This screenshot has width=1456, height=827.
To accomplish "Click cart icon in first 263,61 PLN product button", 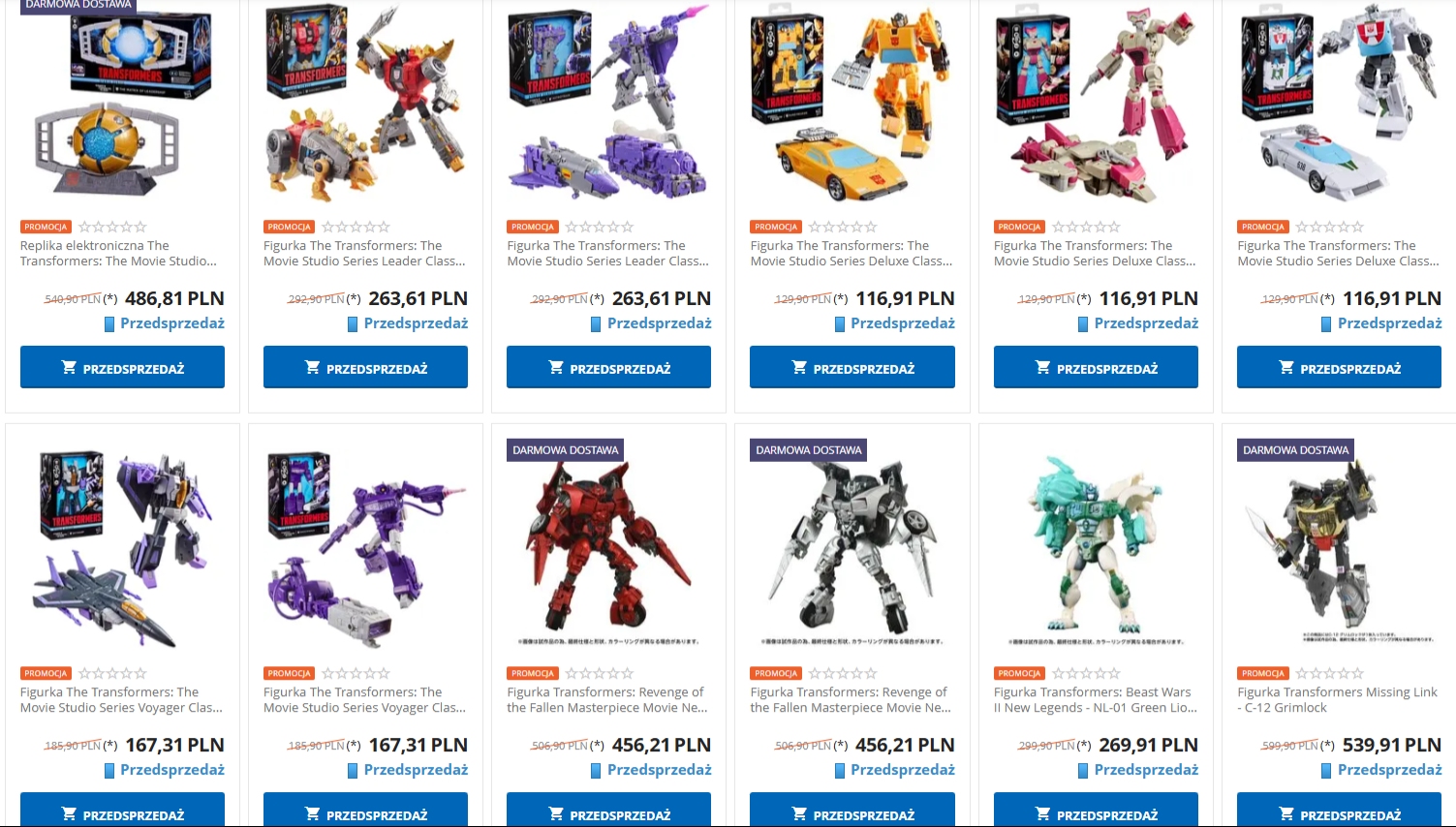I will pos(312,368).
